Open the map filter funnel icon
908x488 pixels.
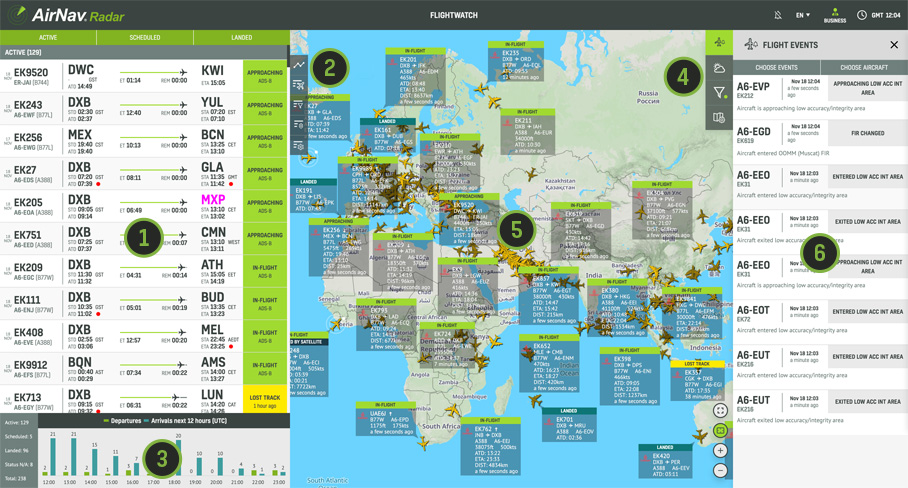point(719,93)
